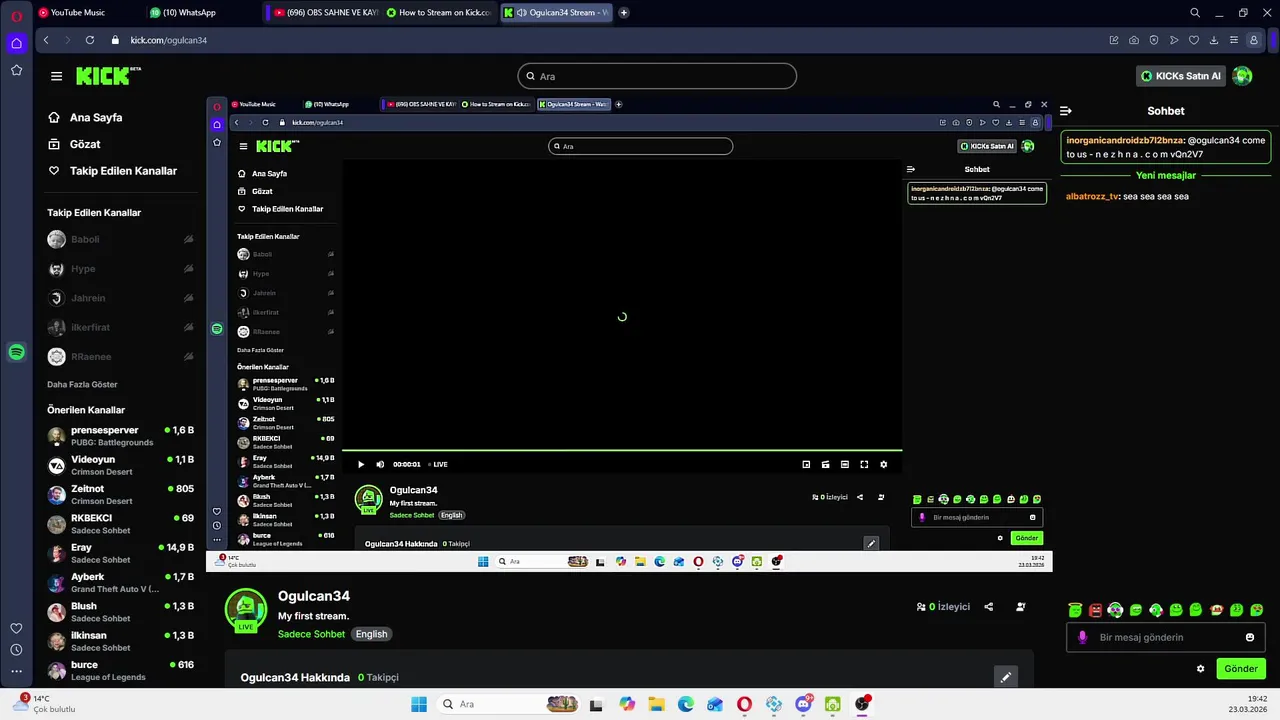Viewport: 1280px width, 720px height.
Task: Switch to How to Stream on Kick tab
Action: [x=438, y=13]
